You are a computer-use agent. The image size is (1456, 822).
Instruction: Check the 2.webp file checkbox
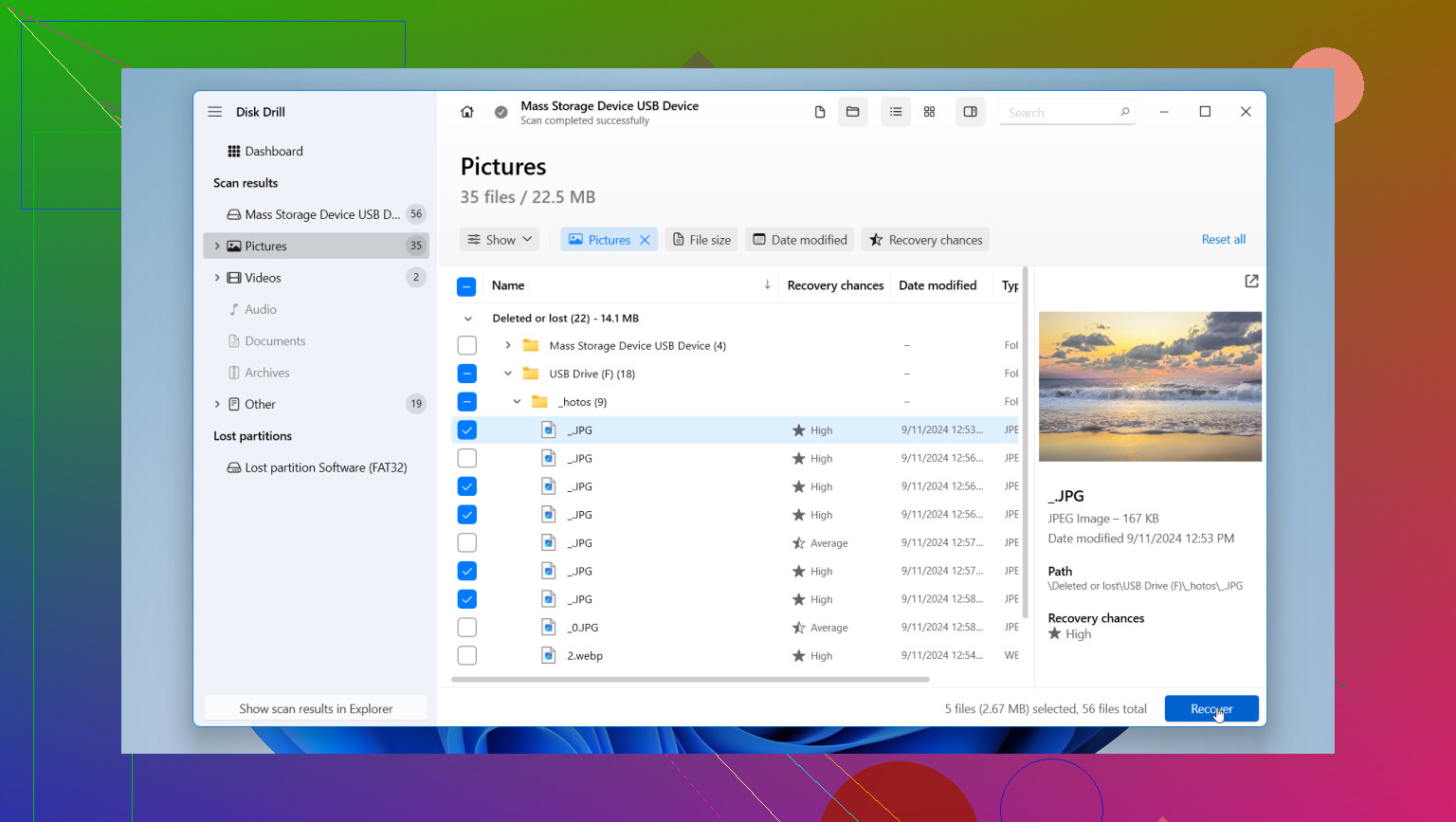pyautogui.click(x=466, y=655)
